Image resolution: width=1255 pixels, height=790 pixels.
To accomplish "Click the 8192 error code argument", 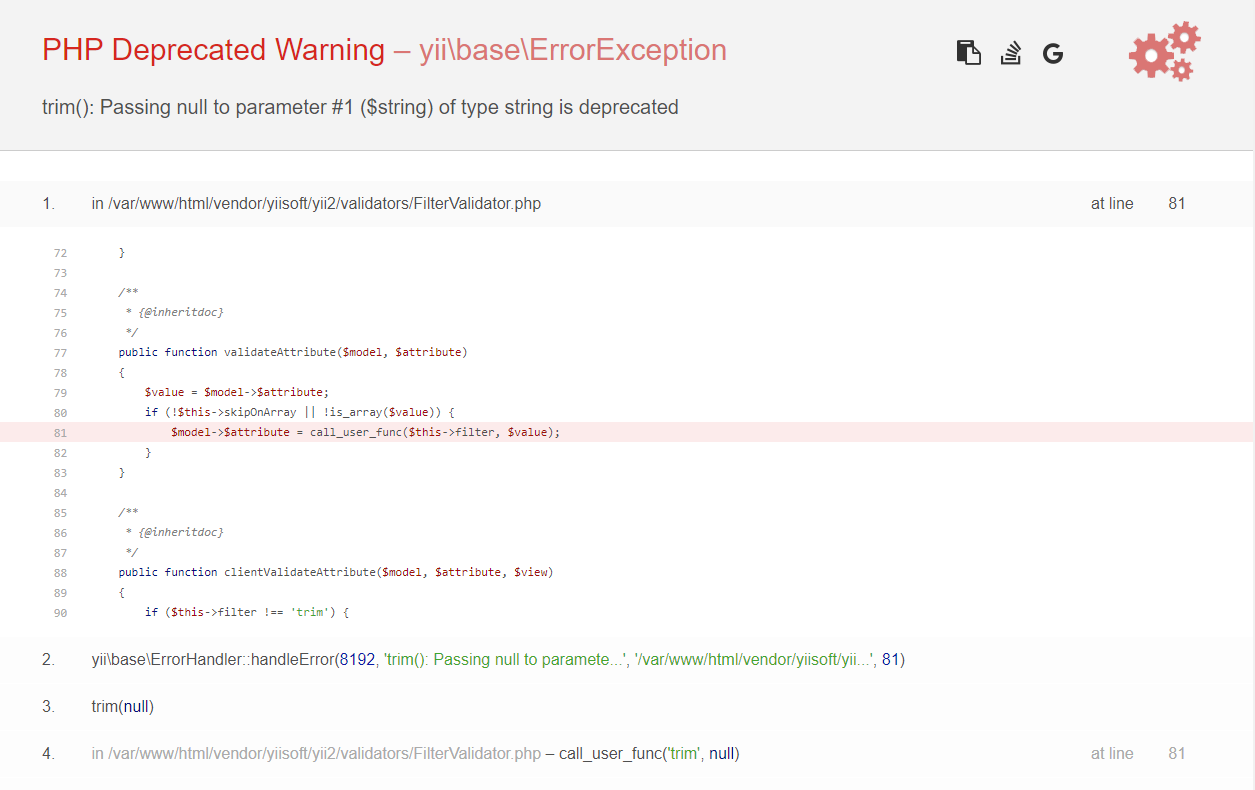I will pos(357,660).
